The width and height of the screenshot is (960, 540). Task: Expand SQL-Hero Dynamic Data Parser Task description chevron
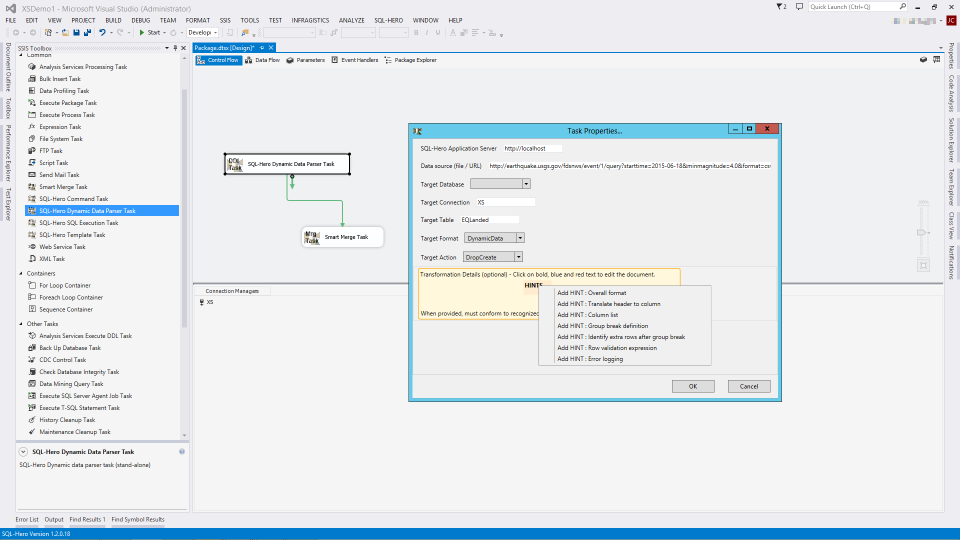point(23,452)
